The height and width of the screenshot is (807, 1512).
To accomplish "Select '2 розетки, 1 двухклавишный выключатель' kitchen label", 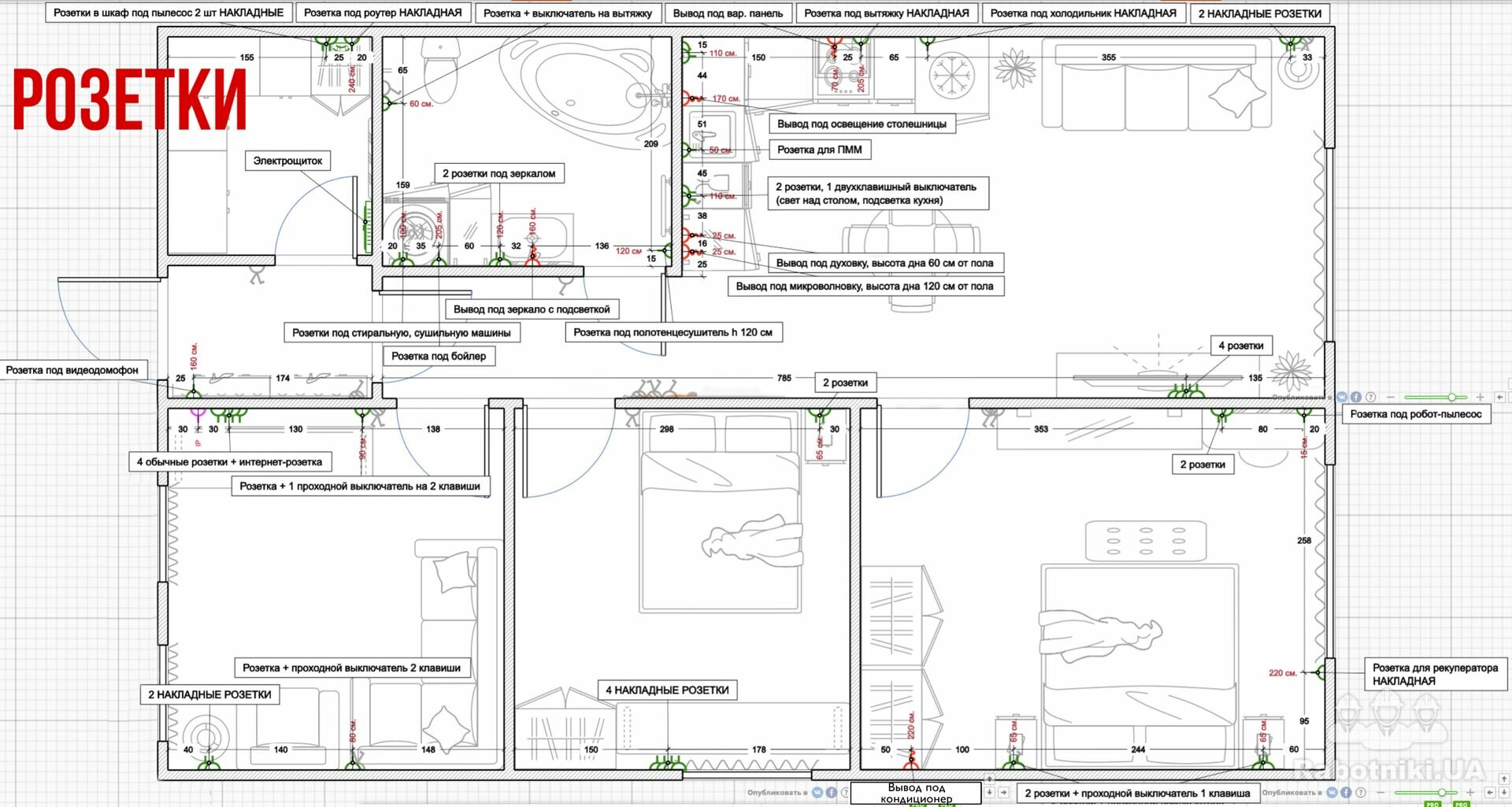I will (878, 193).
